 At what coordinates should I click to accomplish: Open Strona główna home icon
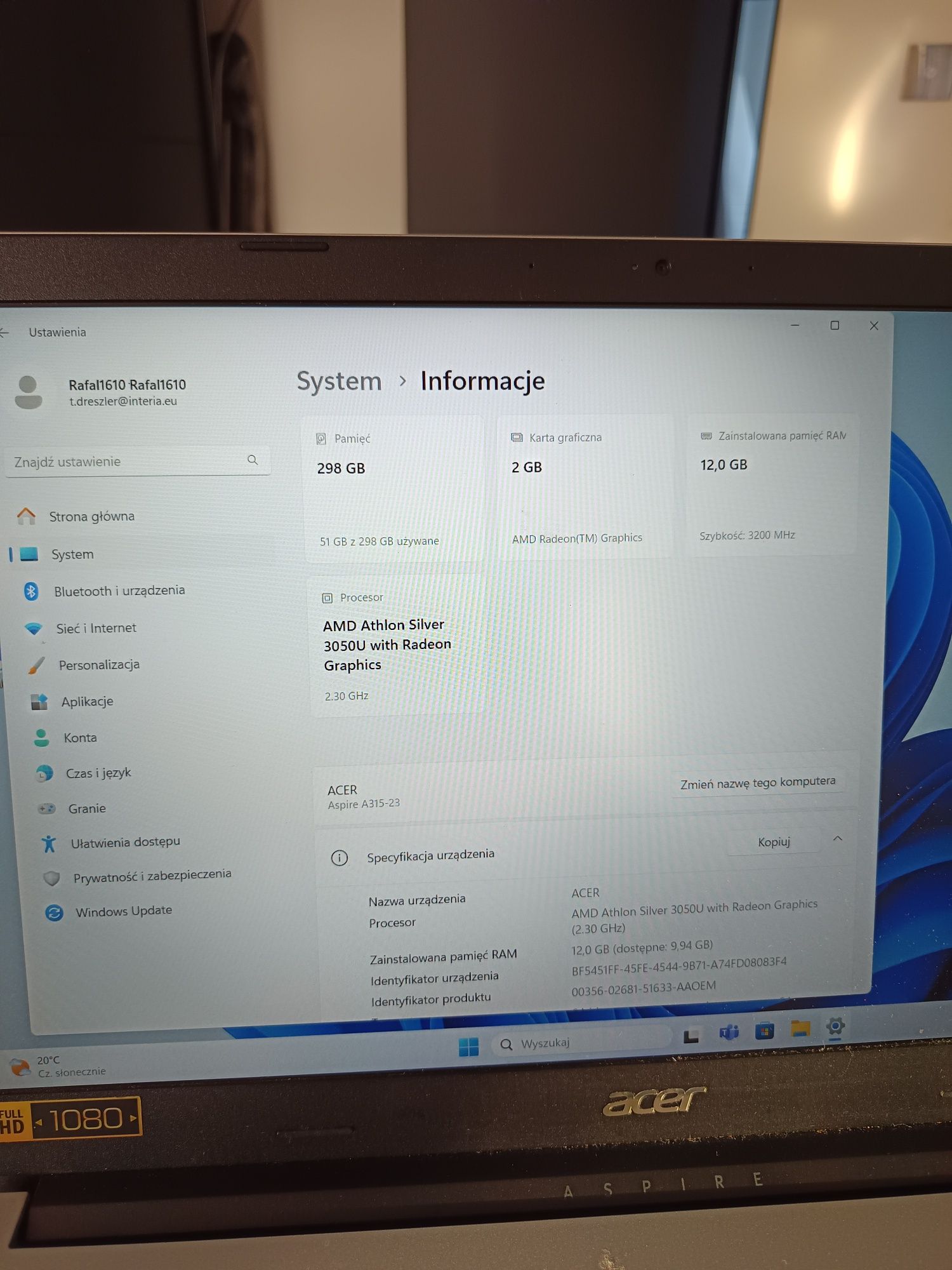26,516
